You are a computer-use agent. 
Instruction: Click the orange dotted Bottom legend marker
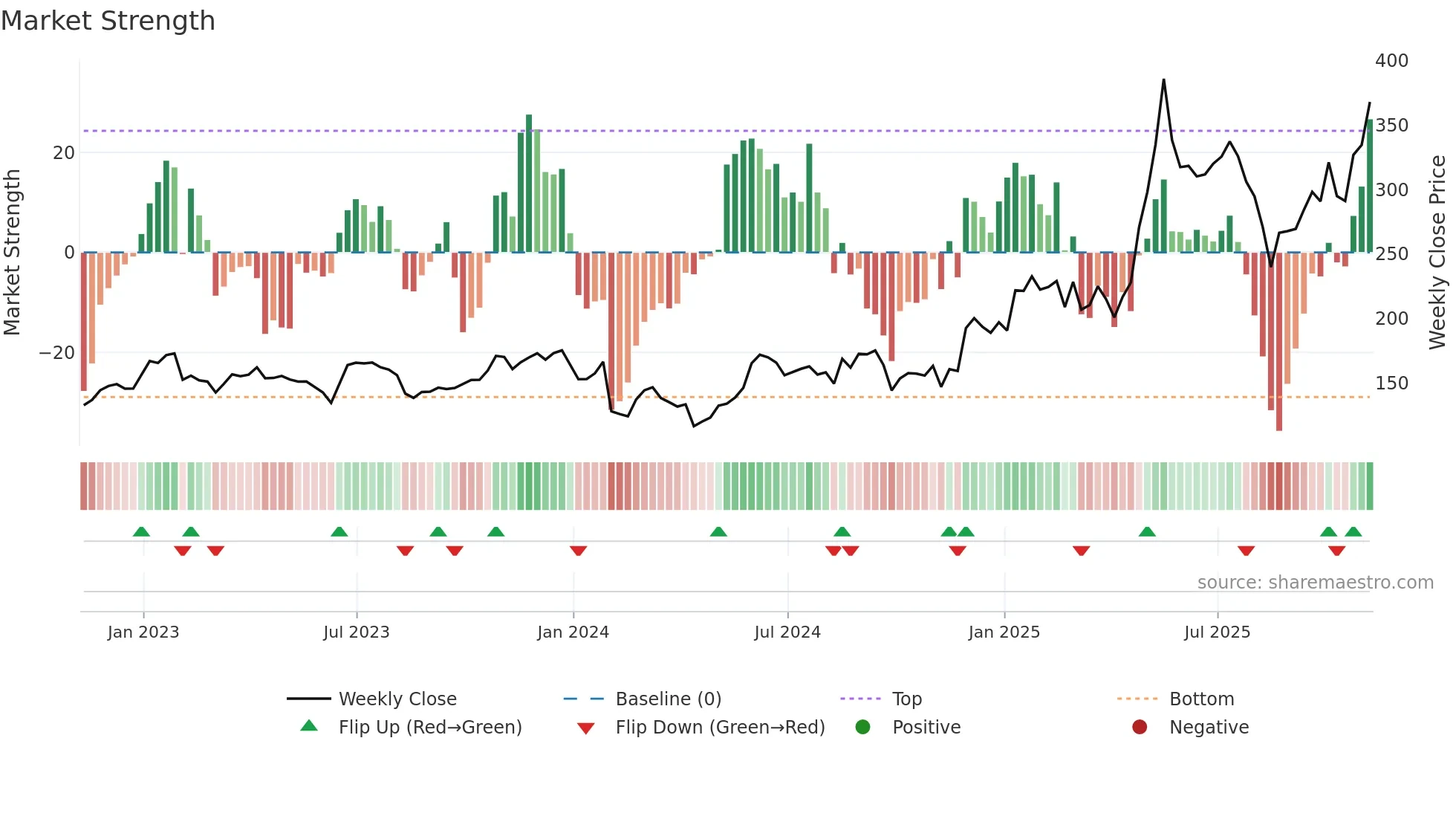click(x=1137, y=699)
